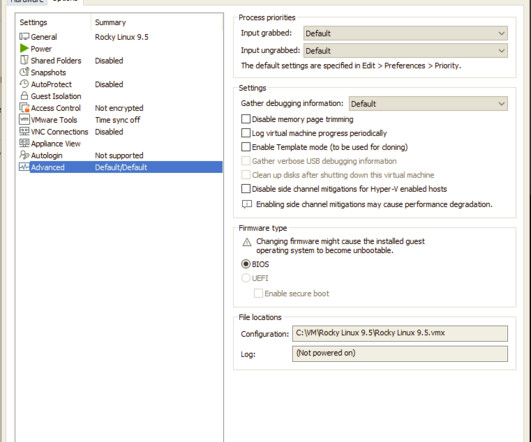The image size is (531, 442).
Task: Select VNC Connections settings row
Action: (121, 131)
